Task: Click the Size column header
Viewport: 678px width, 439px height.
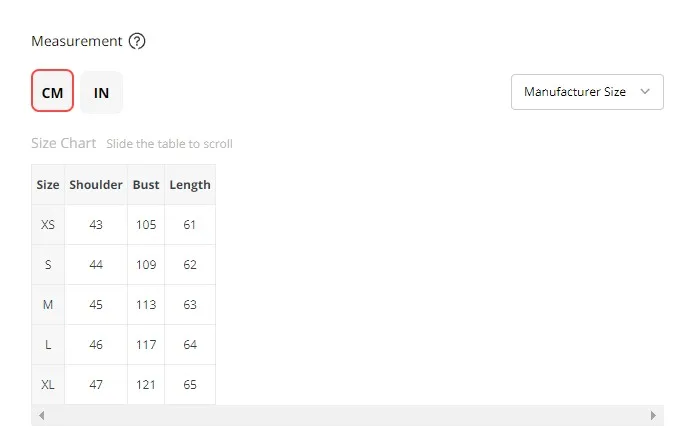Action: (x=48, y=184)
